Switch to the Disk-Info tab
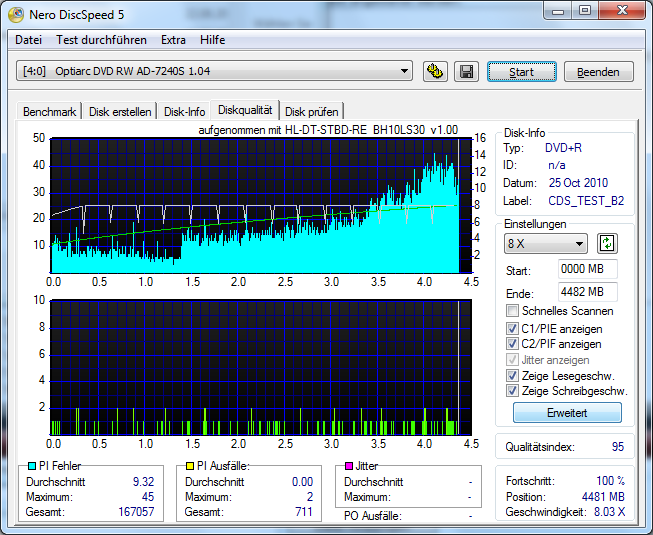 coord(184,112)
